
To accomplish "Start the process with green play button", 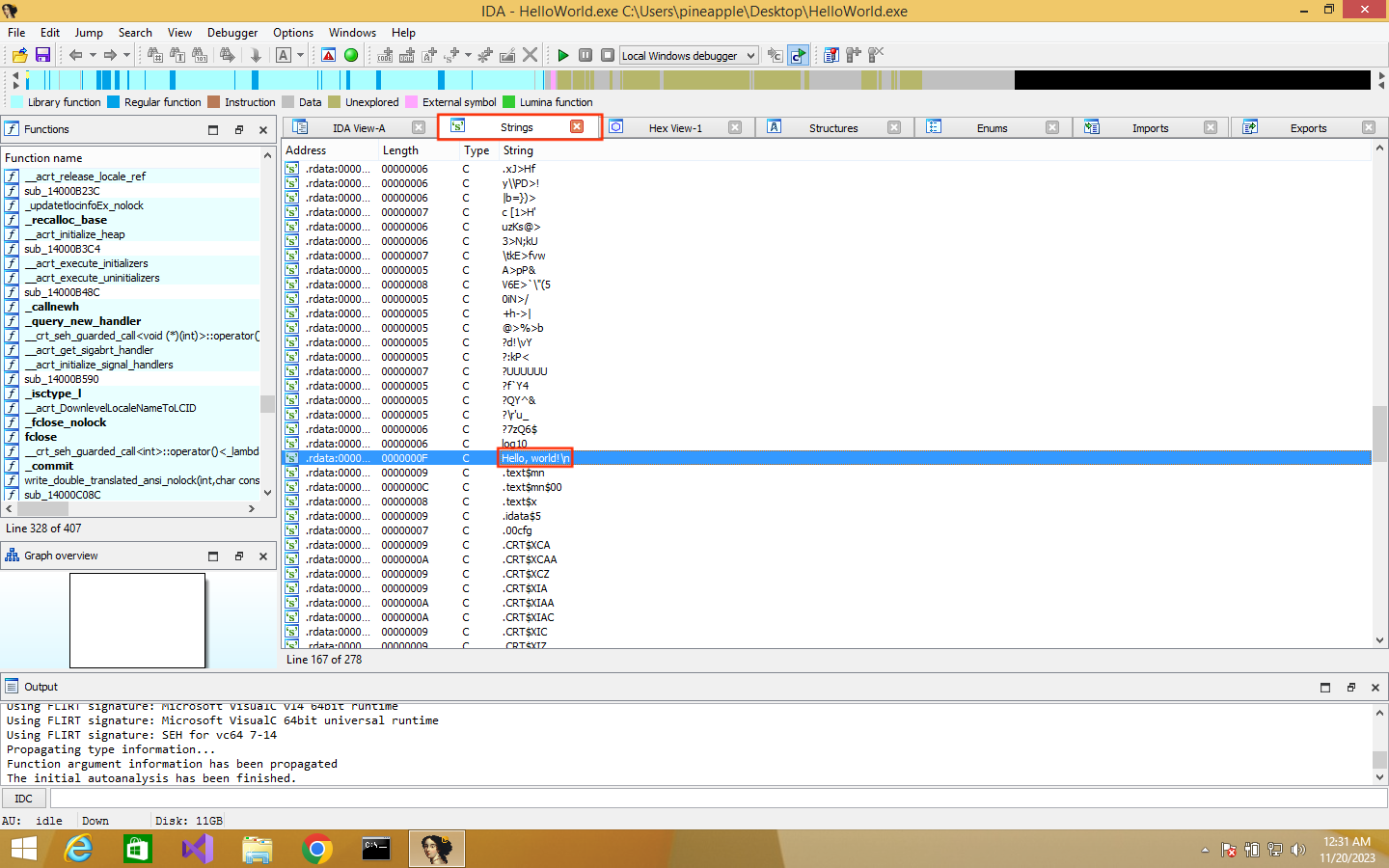I will pos(563,55).
